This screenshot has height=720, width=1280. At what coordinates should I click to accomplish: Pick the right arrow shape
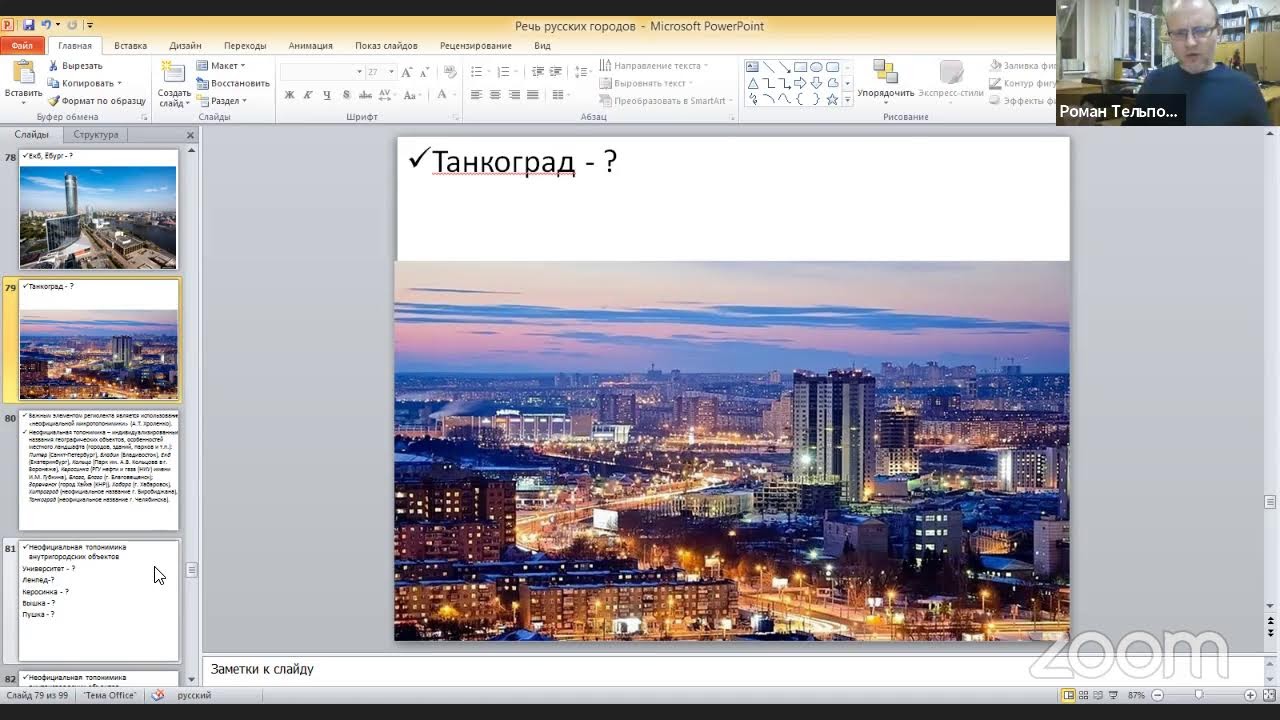800,83
